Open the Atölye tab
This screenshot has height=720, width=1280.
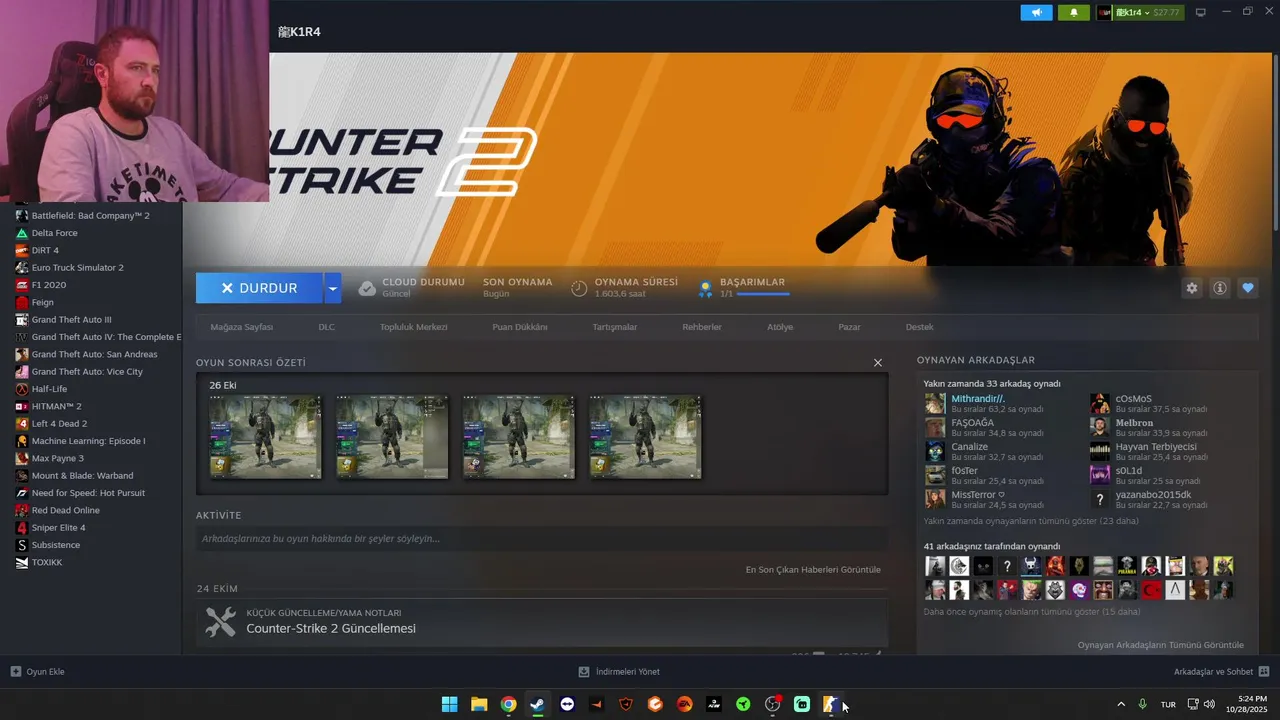(x=780, y=327)
